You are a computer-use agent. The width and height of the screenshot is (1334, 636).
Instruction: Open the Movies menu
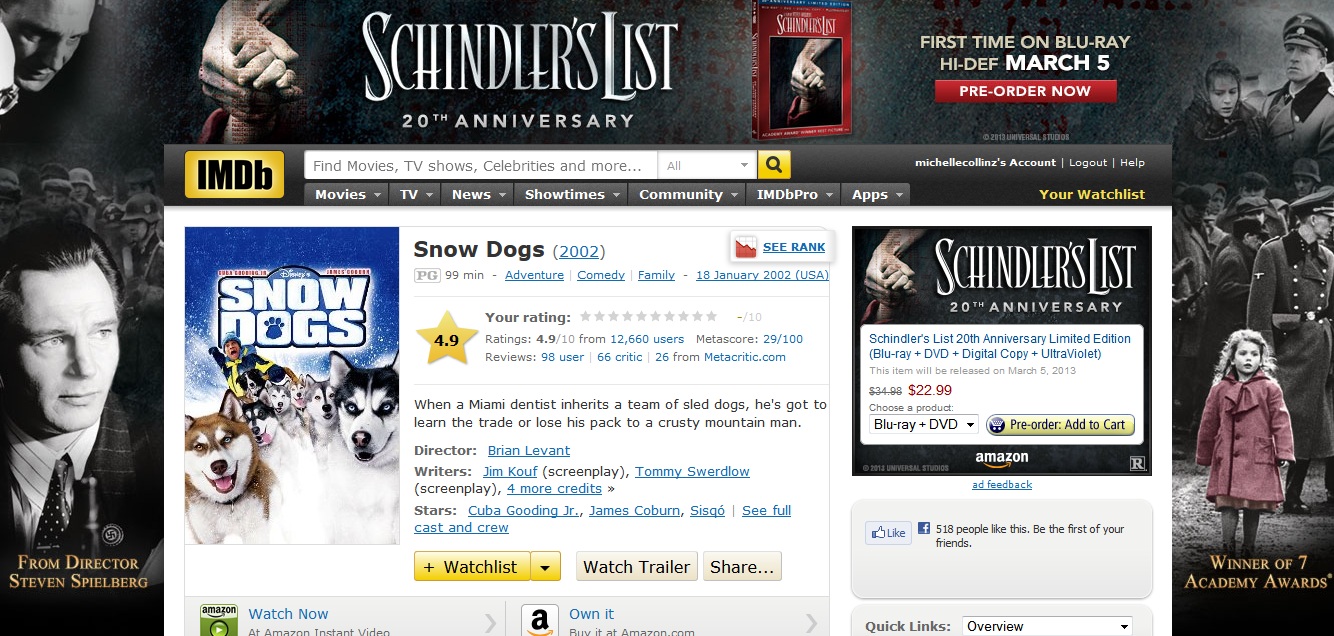(x=347, y=195)
